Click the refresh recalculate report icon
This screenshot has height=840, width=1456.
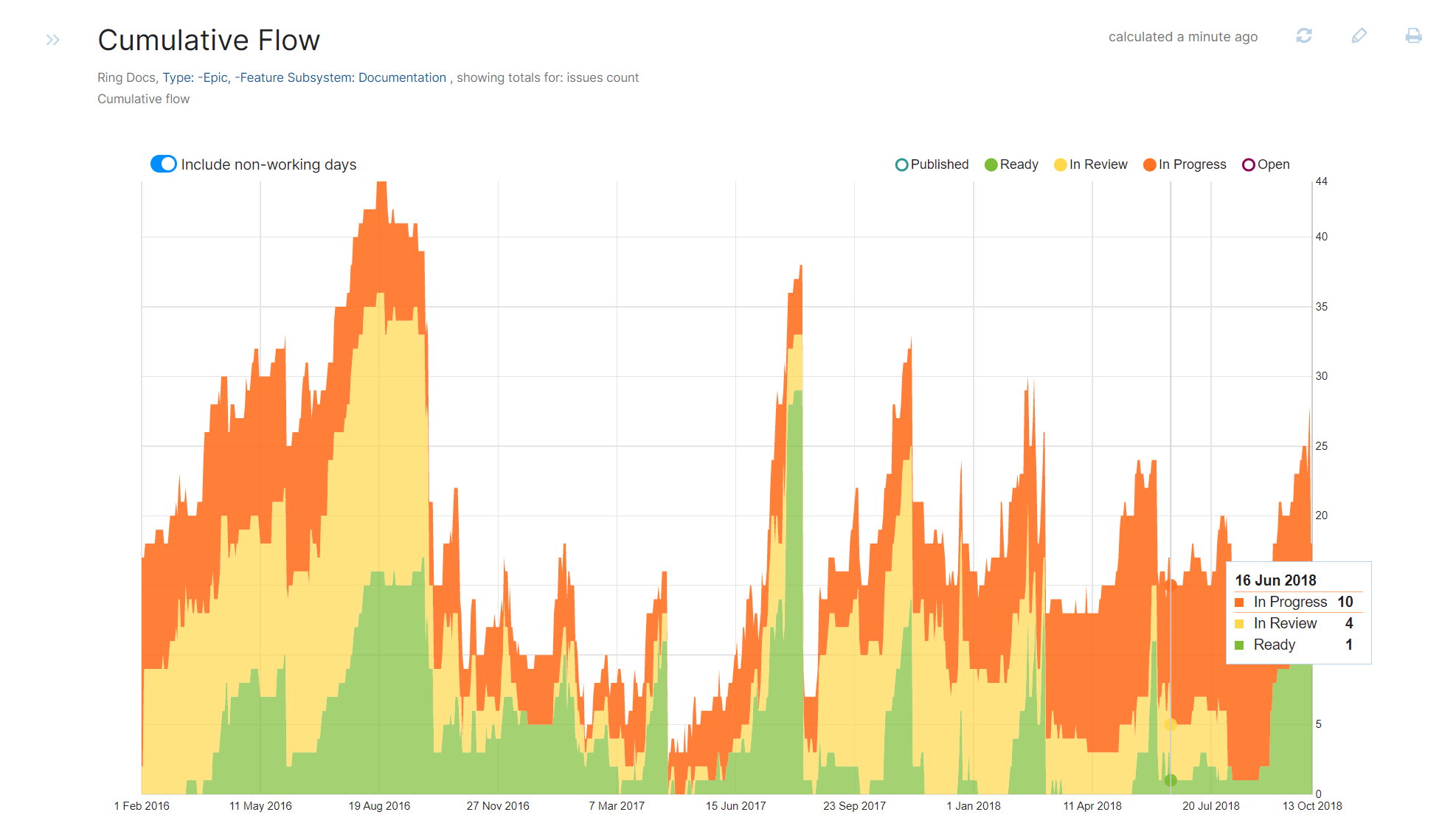click(1303, 36)
